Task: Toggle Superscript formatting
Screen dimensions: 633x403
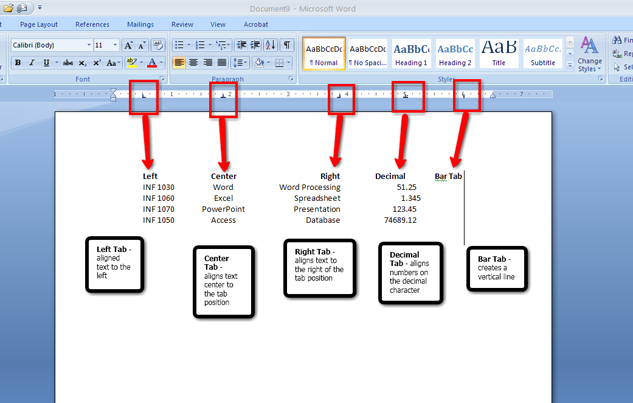Action: [96, 63]
